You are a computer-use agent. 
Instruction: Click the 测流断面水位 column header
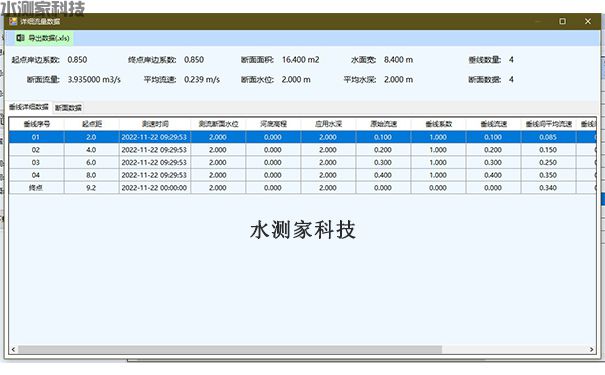point(218,124)
